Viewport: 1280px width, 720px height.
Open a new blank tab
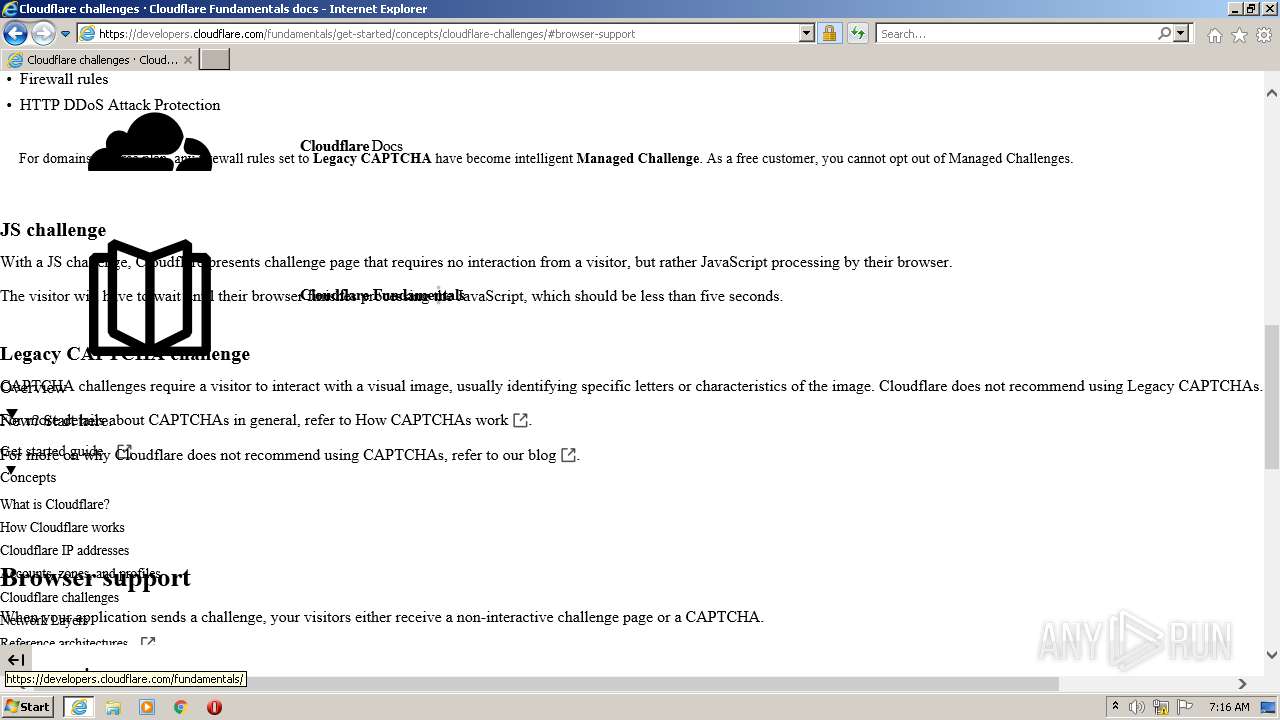click(x=214, y=60)
